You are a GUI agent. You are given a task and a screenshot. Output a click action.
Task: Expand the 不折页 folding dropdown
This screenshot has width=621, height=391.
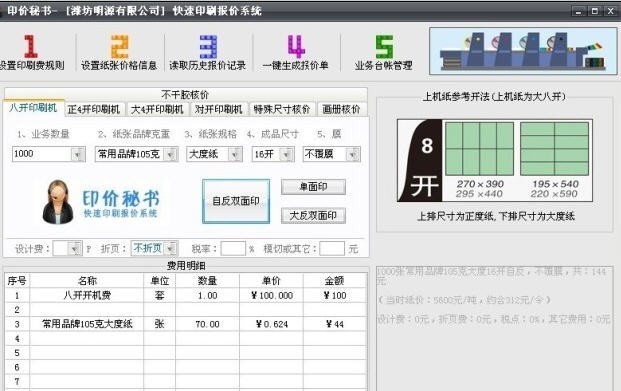click(x=171, y=249)
